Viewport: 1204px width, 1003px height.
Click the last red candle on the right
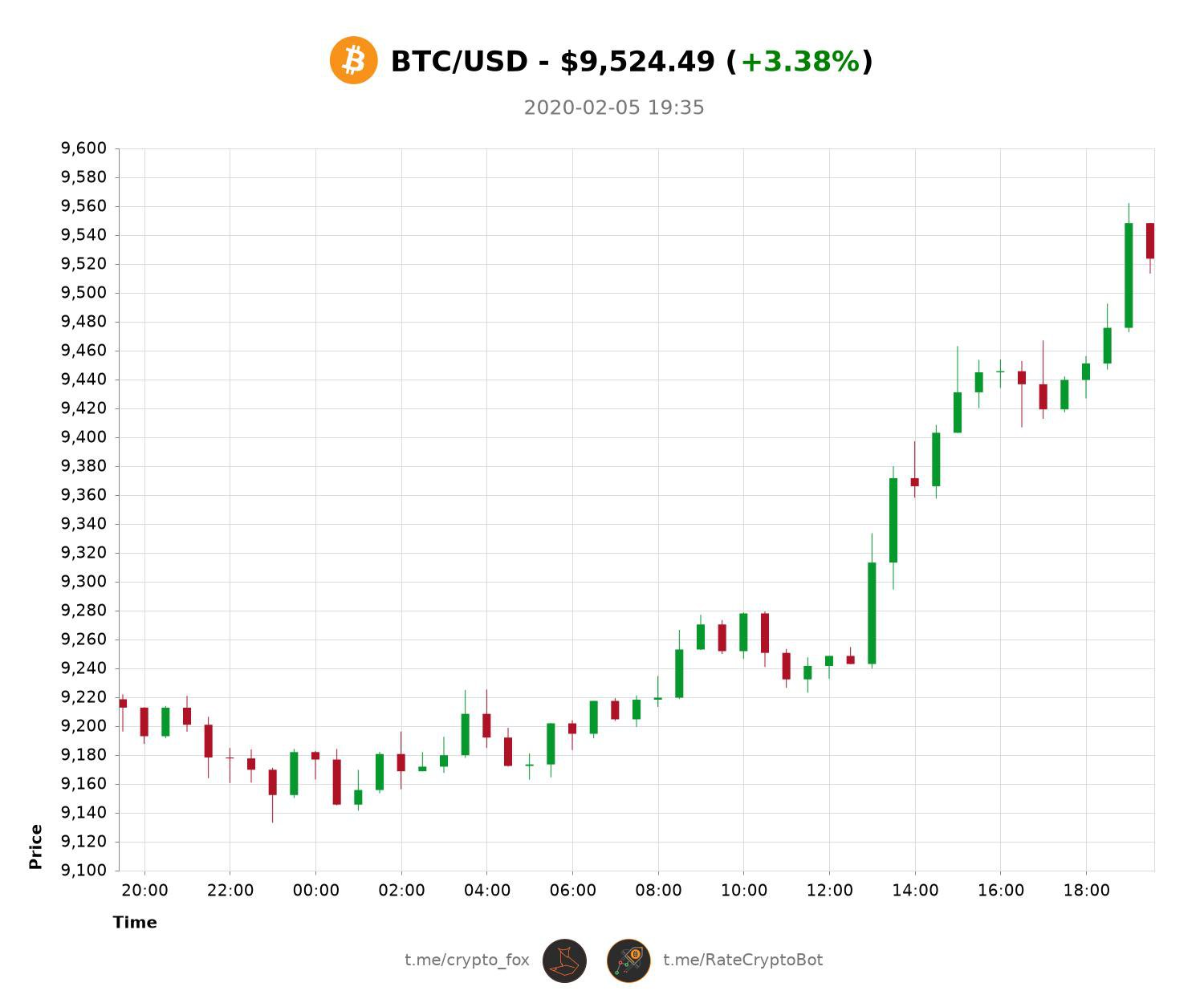(1150, 241)
